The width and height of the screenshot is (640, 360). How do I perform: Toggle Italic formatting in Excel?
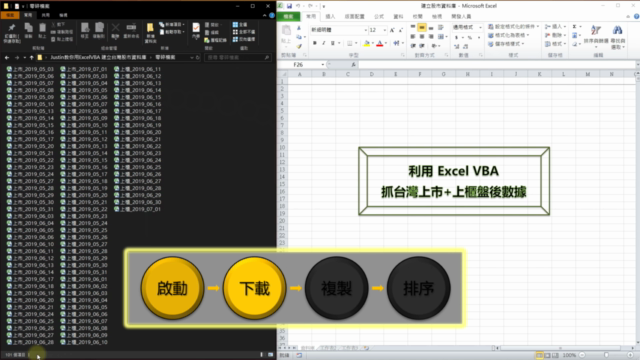pyautogui.click(x=324, y=43)
